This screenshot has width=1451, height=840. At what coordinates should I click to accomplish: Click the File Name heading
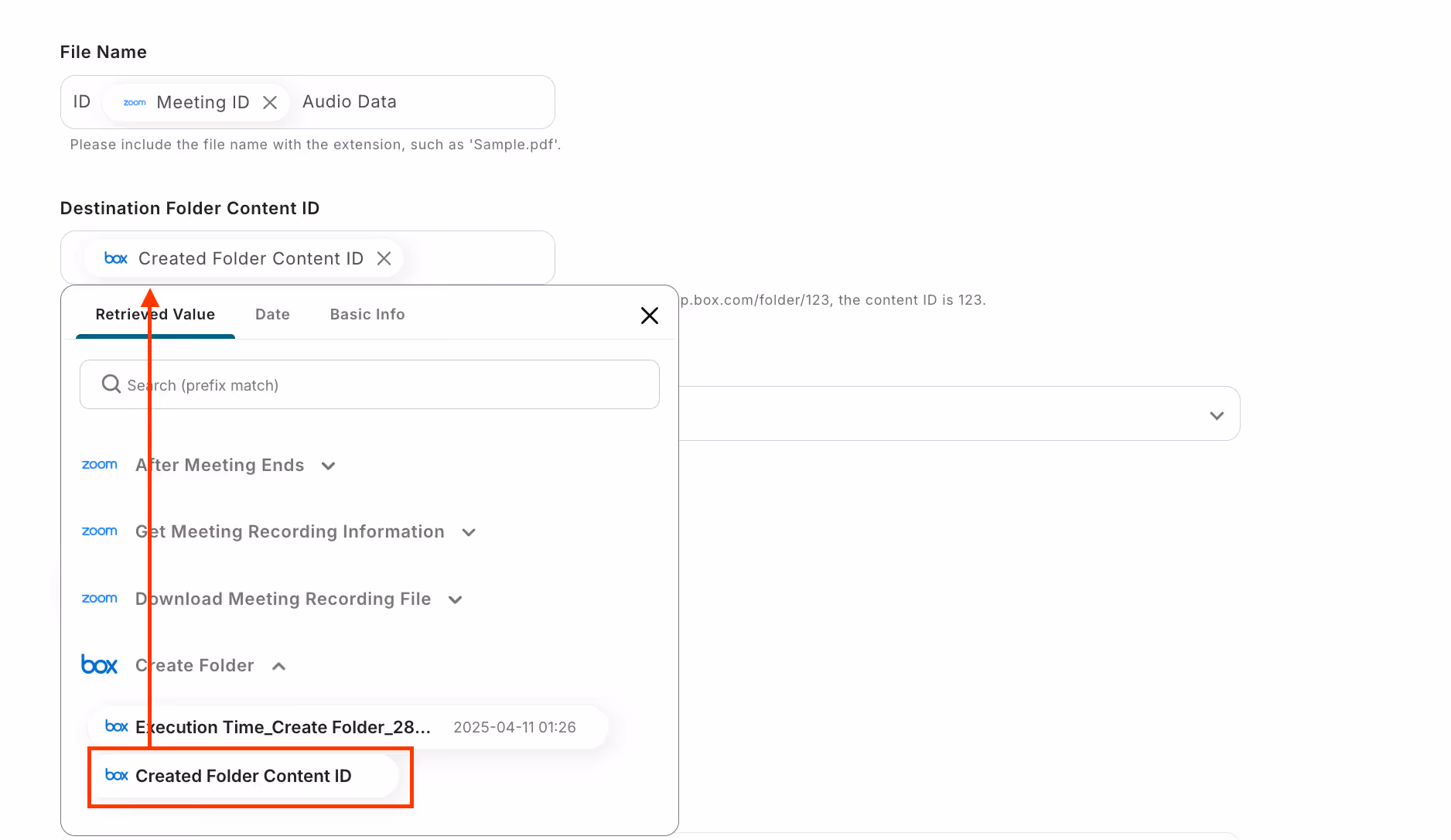click(104, 52)
